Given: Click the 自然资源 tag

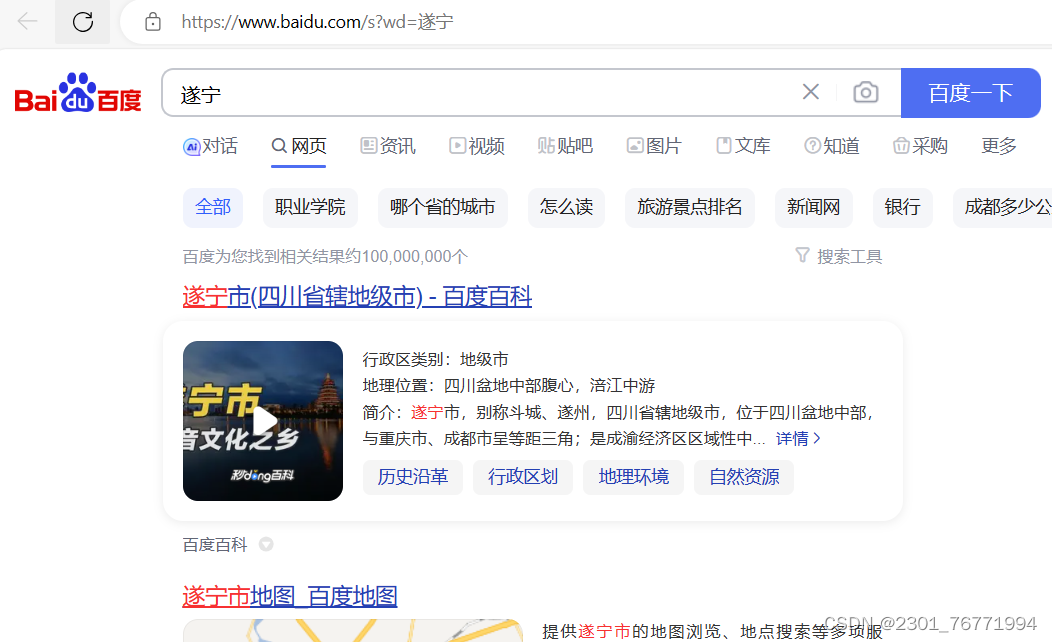Looking at the screenshot, I should click(744, 477).
